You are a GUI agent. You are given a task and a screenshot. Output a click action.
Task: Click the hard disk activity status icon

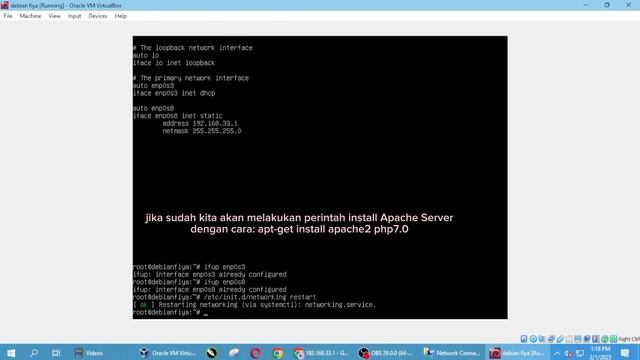(524, 339)
